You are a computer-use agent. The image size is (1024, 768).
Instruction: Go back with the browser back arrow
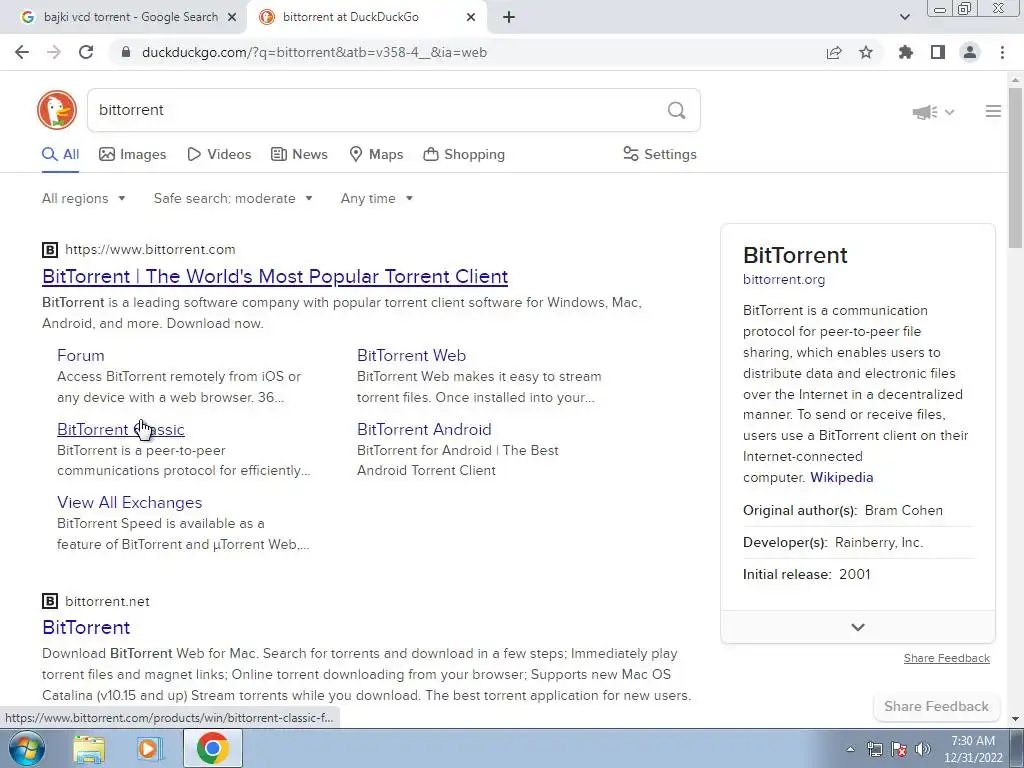pos(22,52)
